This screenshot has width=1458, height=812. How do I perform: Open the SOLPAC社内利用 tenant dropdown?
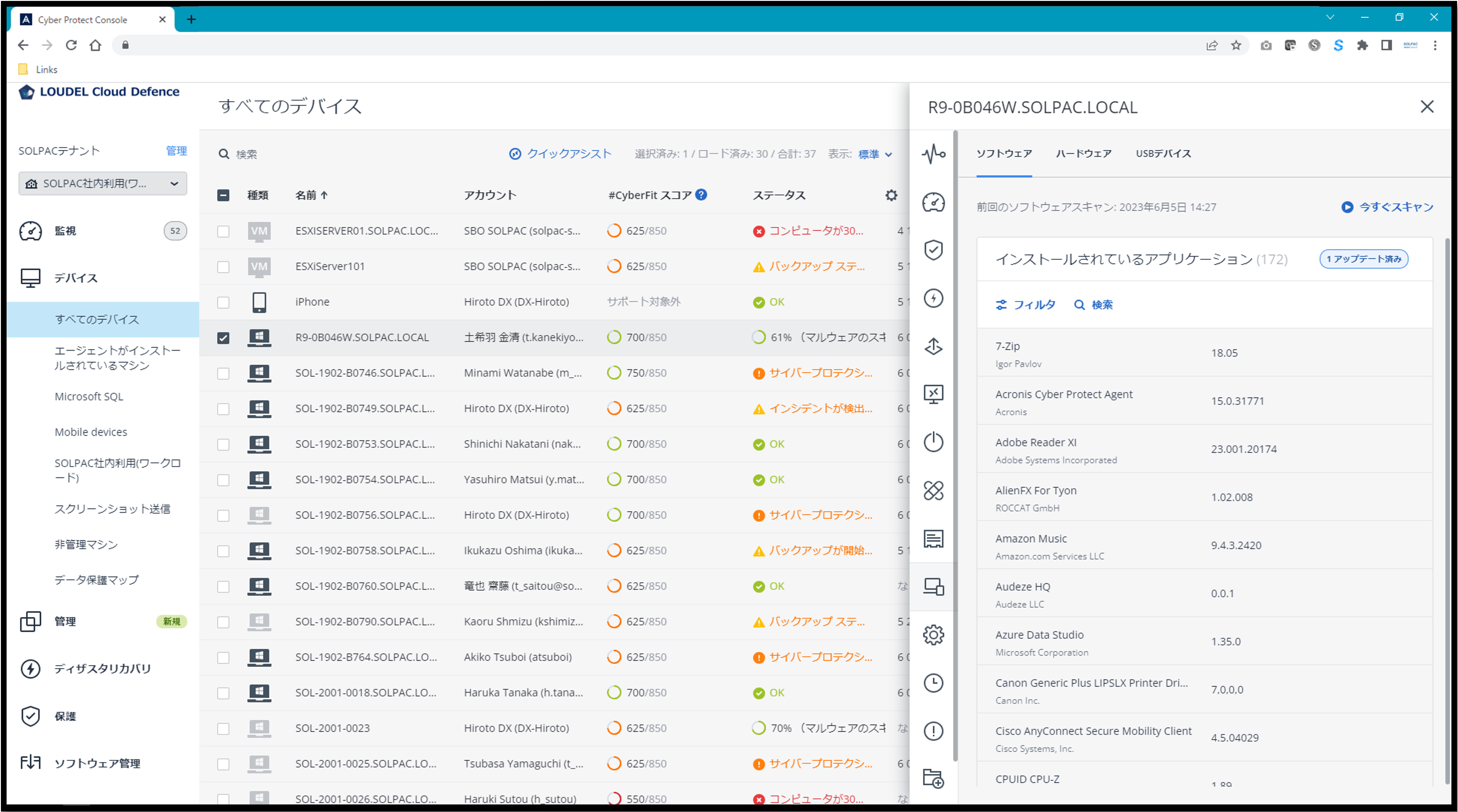(102, 183)
